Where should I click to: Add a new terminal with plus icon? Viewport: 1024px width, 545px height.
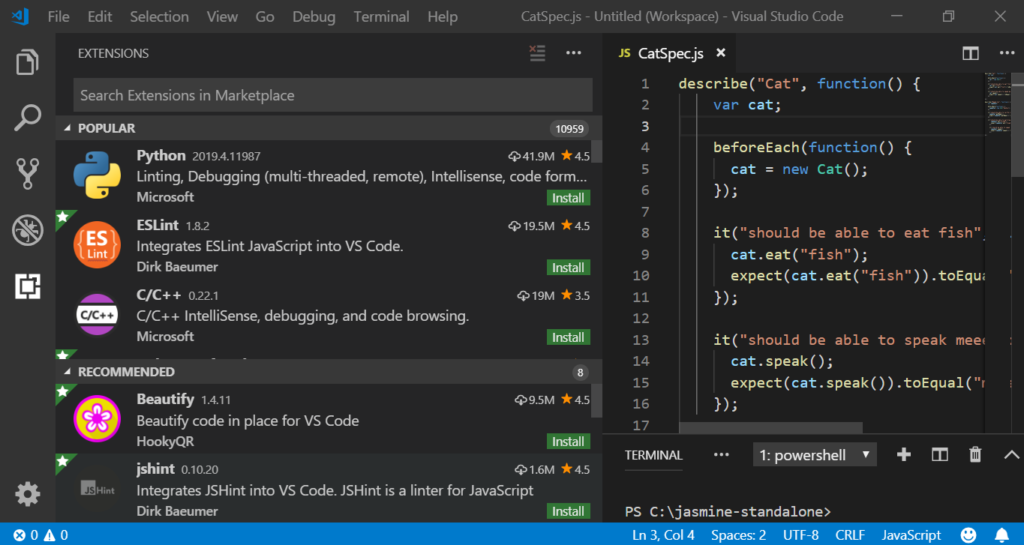tap(904, 455)
